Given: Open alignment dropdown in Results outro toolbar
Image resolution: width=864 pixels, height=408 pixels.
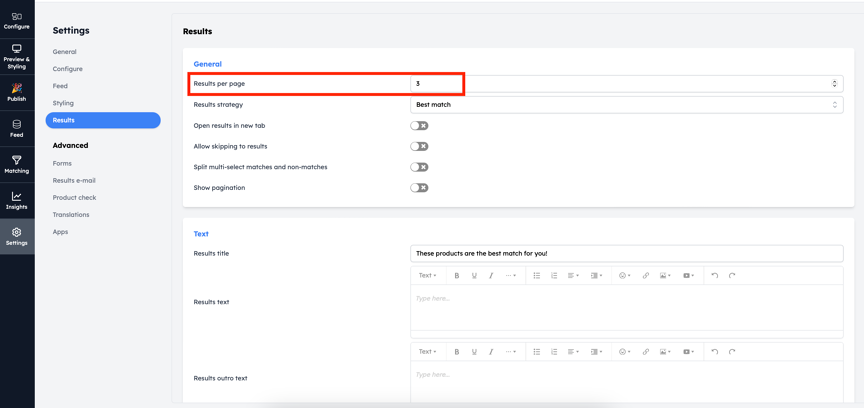Looking at the screenshot, I should [x=573, y=352].
